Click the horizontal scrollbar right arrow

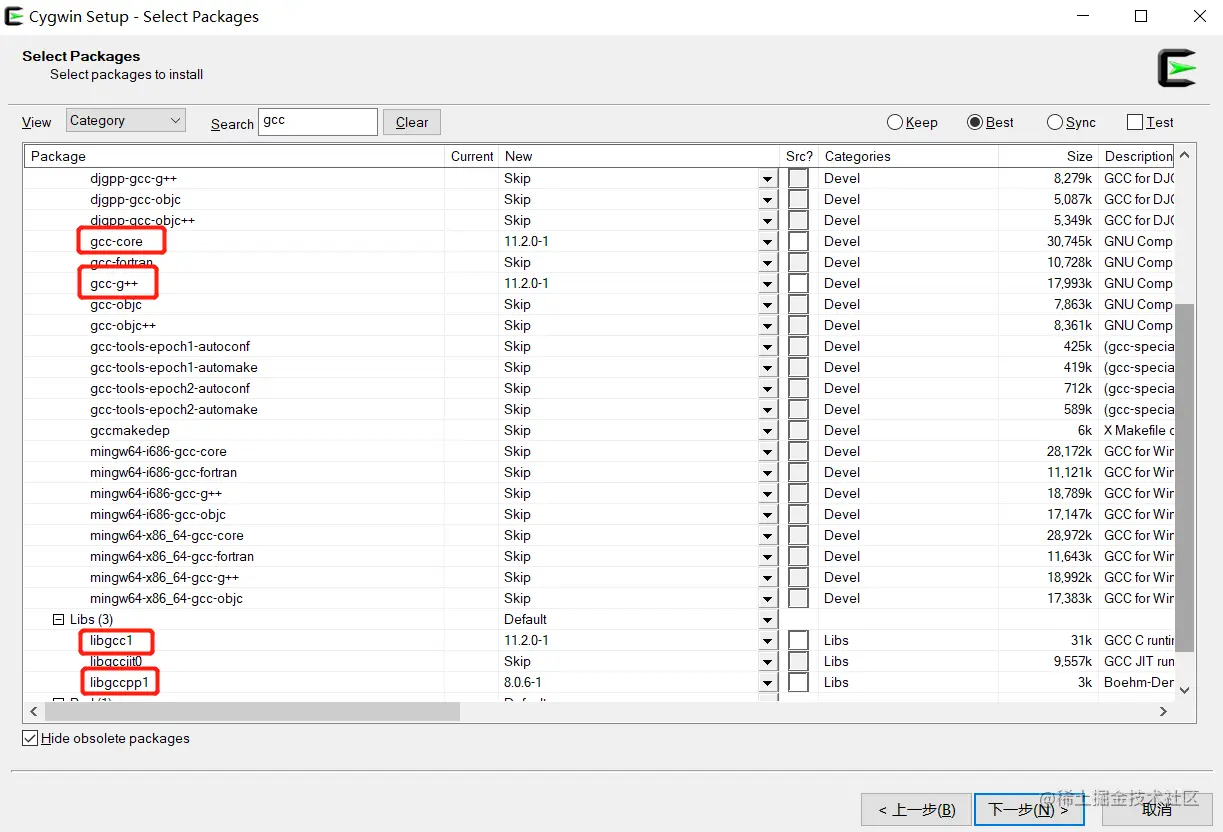click(1163, 711)
